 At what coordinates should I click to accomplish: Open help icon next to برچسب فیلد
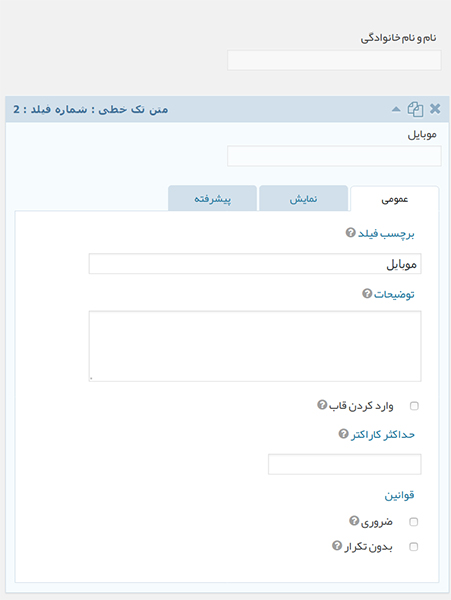pyautogui.click(x=350, y=233)
